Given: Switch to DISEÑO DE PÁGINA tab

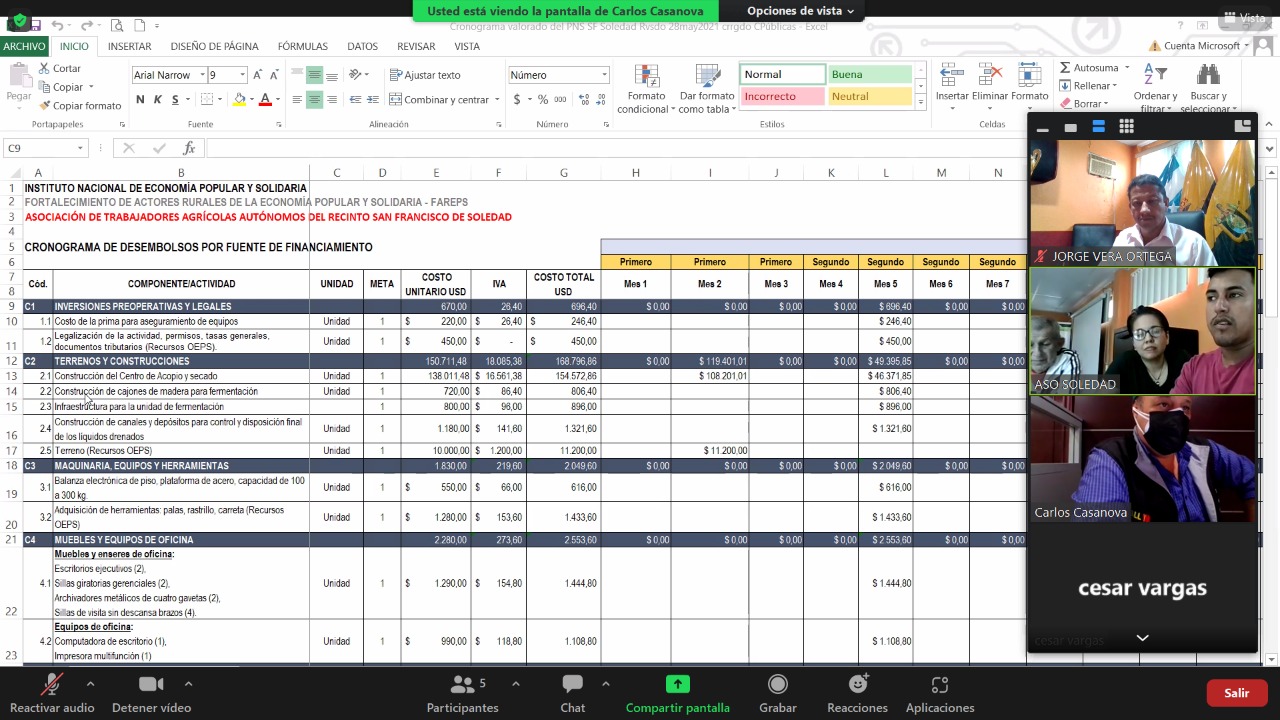Looking at the screenshot, I should (214, 46).
